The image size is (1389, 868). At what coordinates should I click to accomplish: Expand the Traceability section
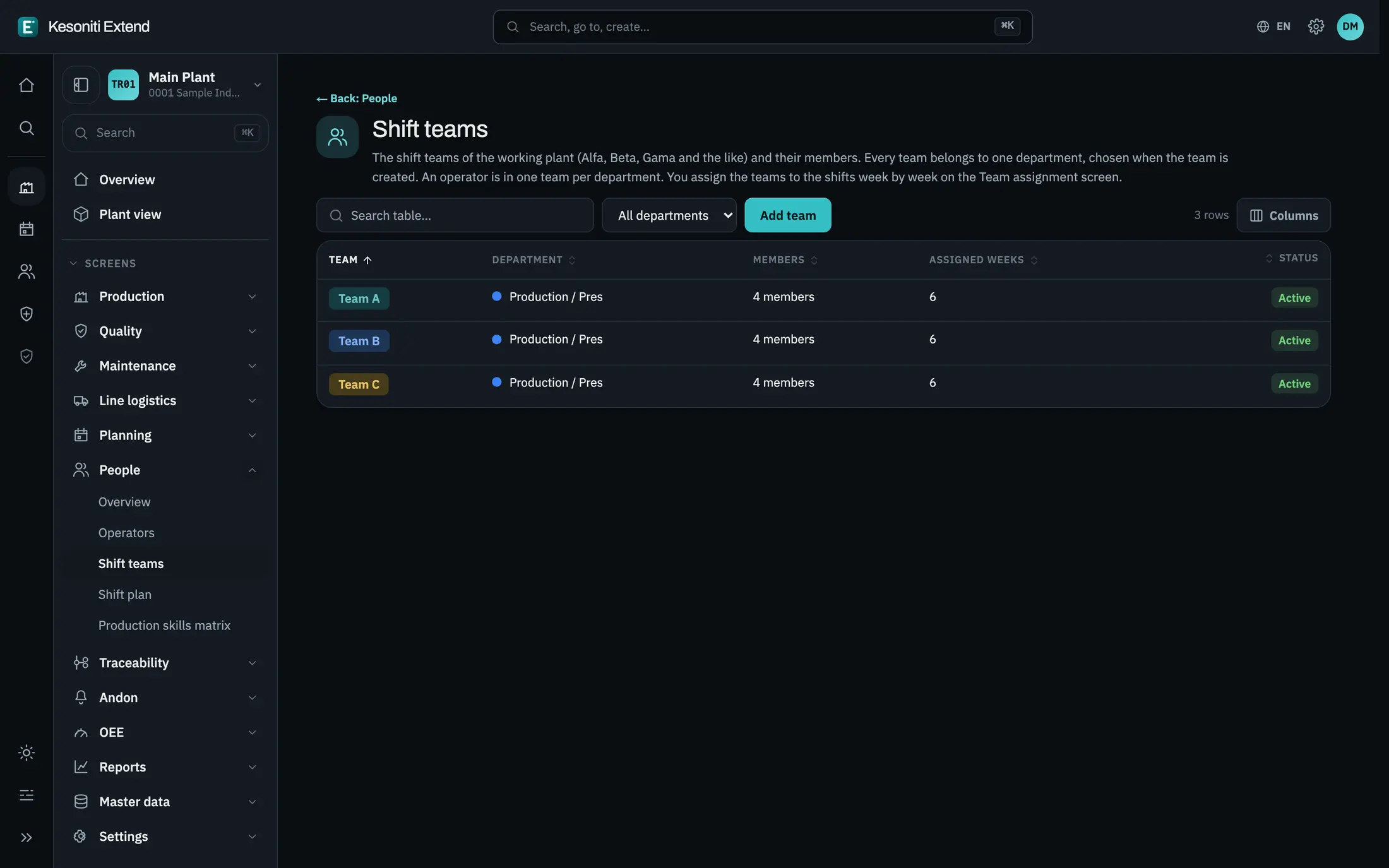pyautogui.click(x=165, y=663)
